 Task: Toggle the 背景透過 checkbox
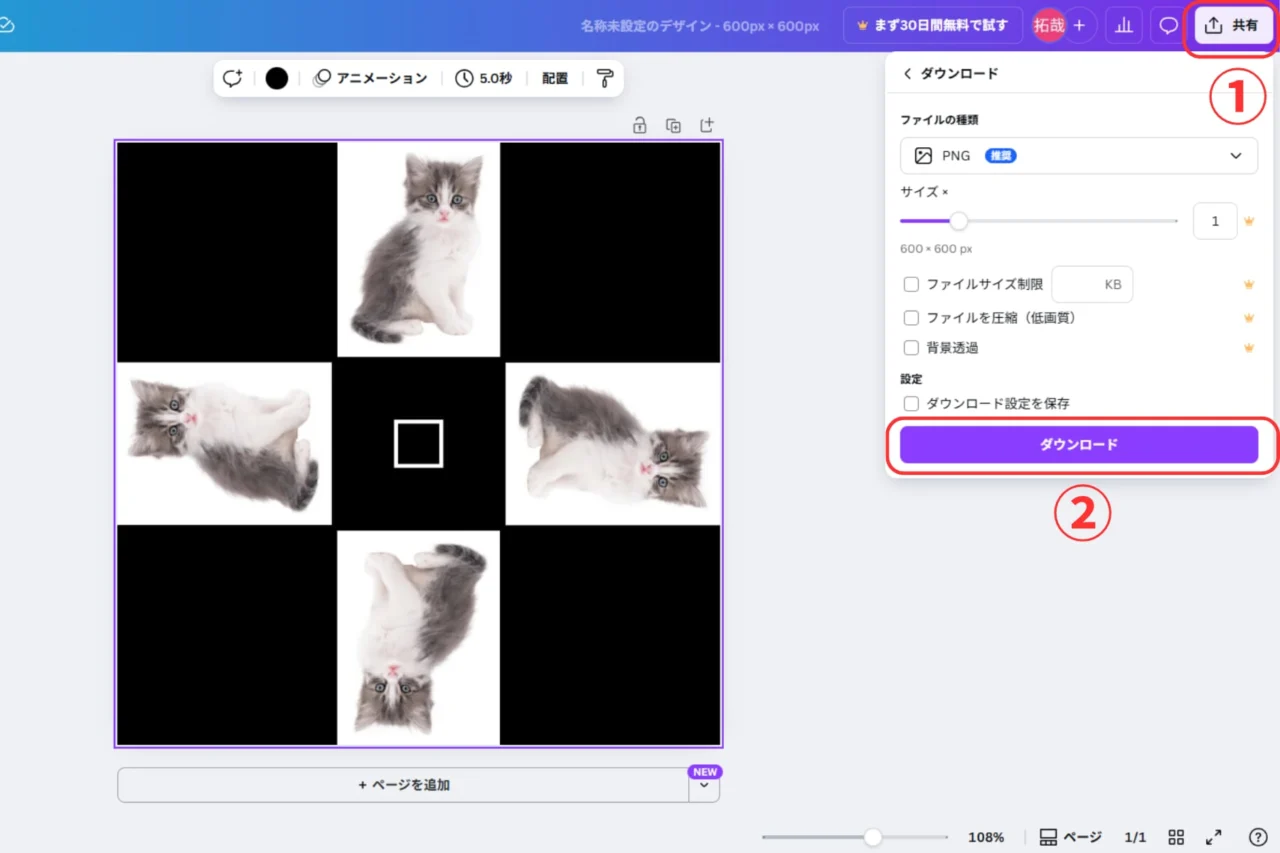911,348
